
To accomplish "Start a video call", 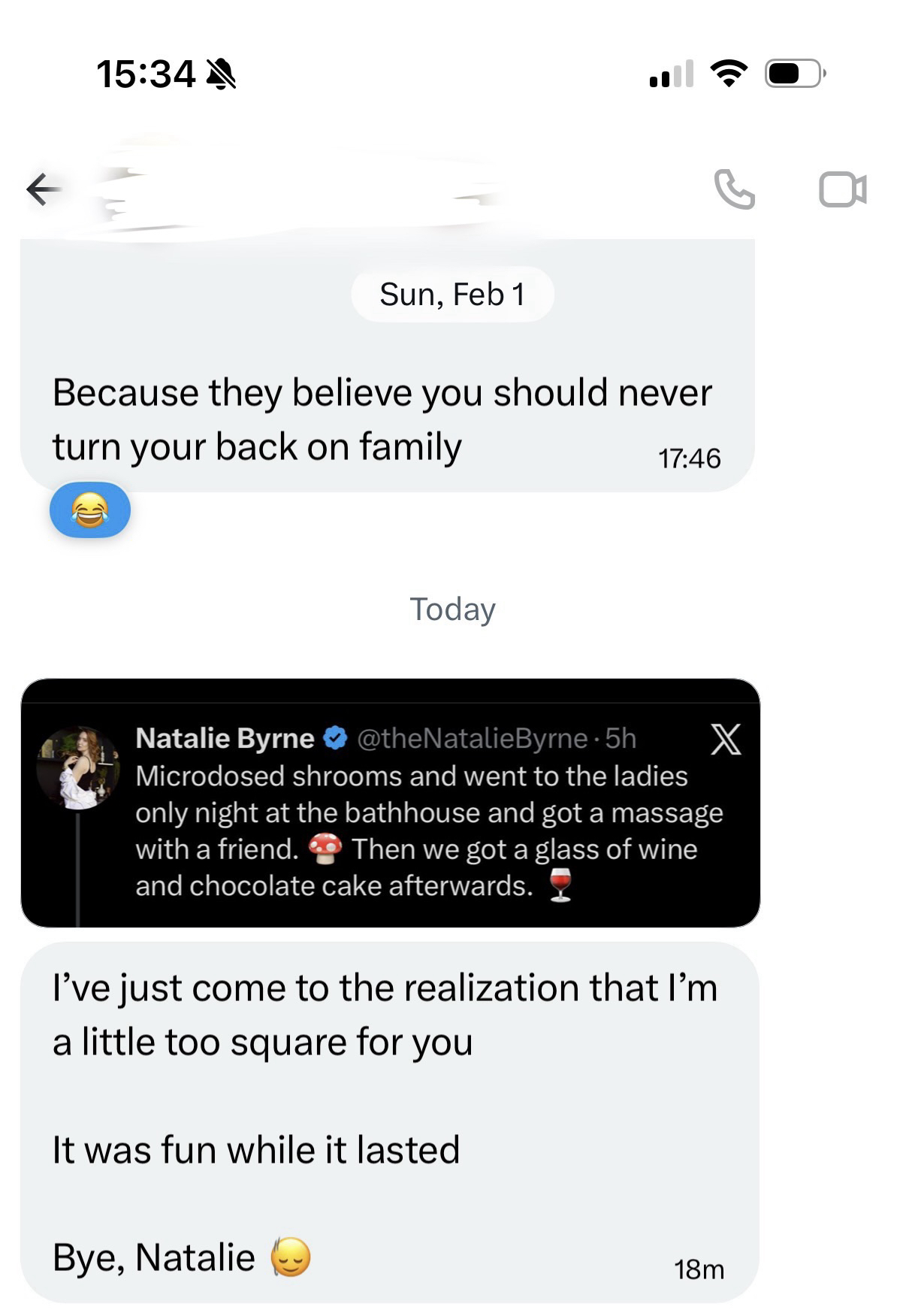I will 842,189.
